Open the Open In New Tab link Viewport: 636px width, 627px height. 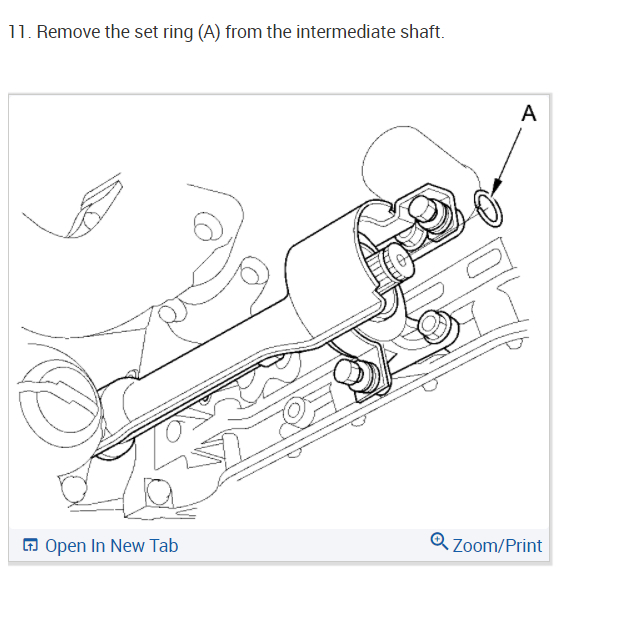(100, 545)
